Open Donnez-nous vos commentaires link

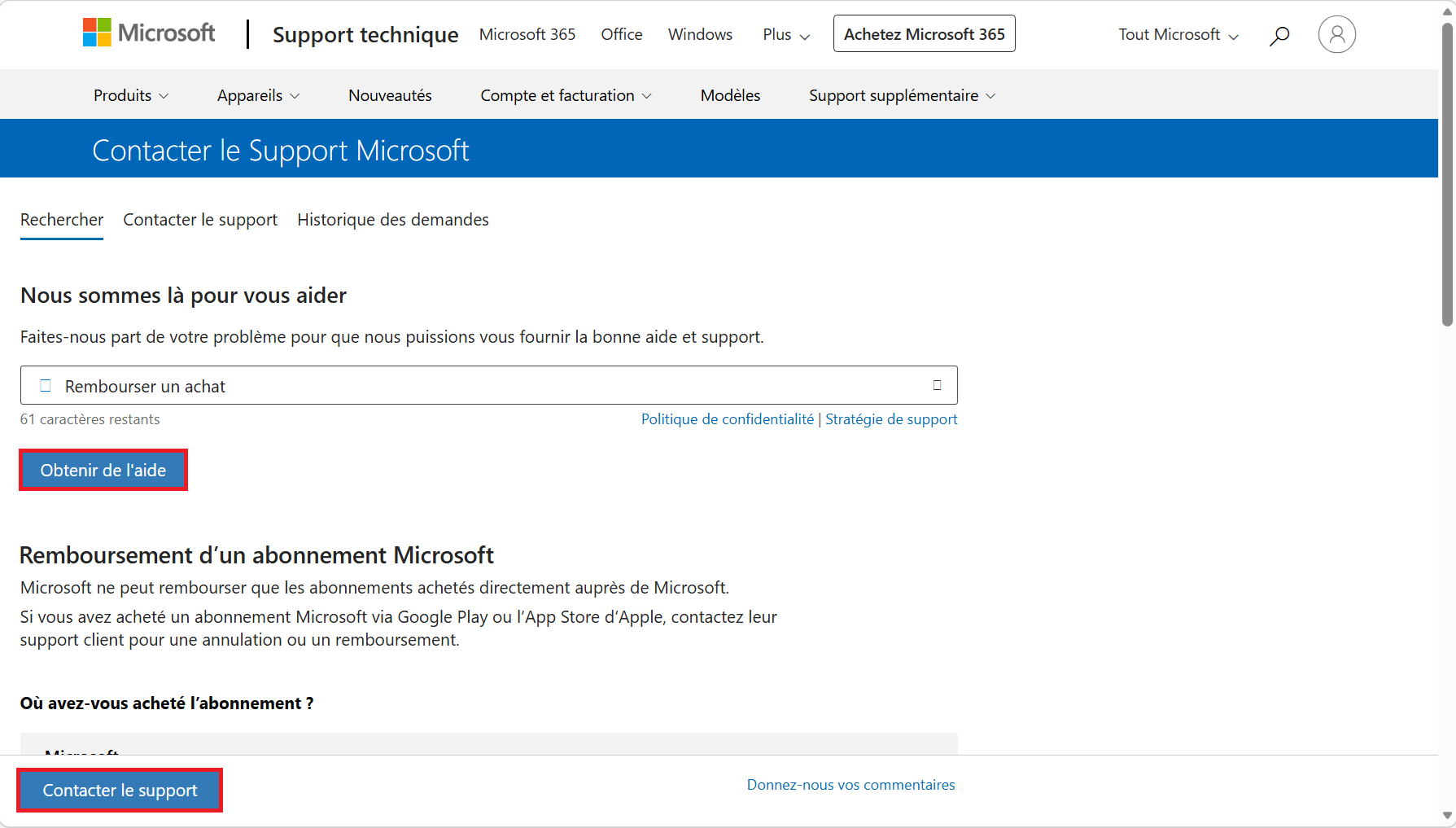pyautogui.click(x=851, y=785)
